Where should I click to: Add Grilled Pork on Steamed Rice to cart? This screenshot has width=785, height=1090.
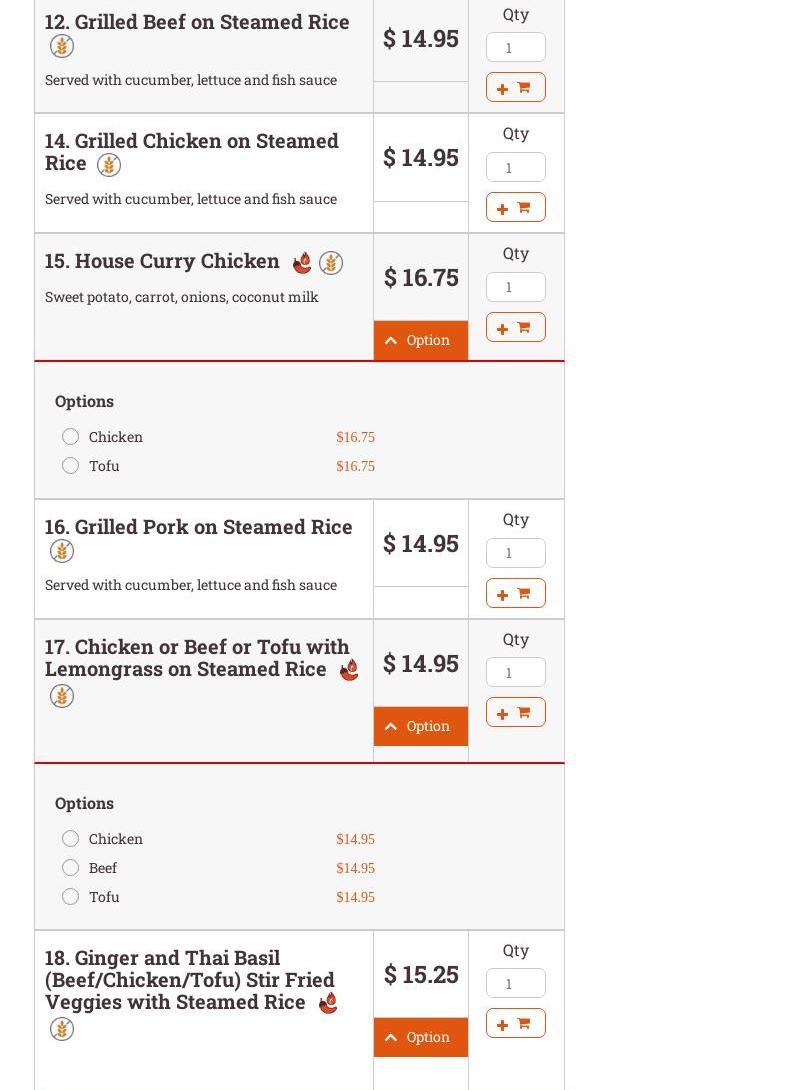[x=515, y=593]
